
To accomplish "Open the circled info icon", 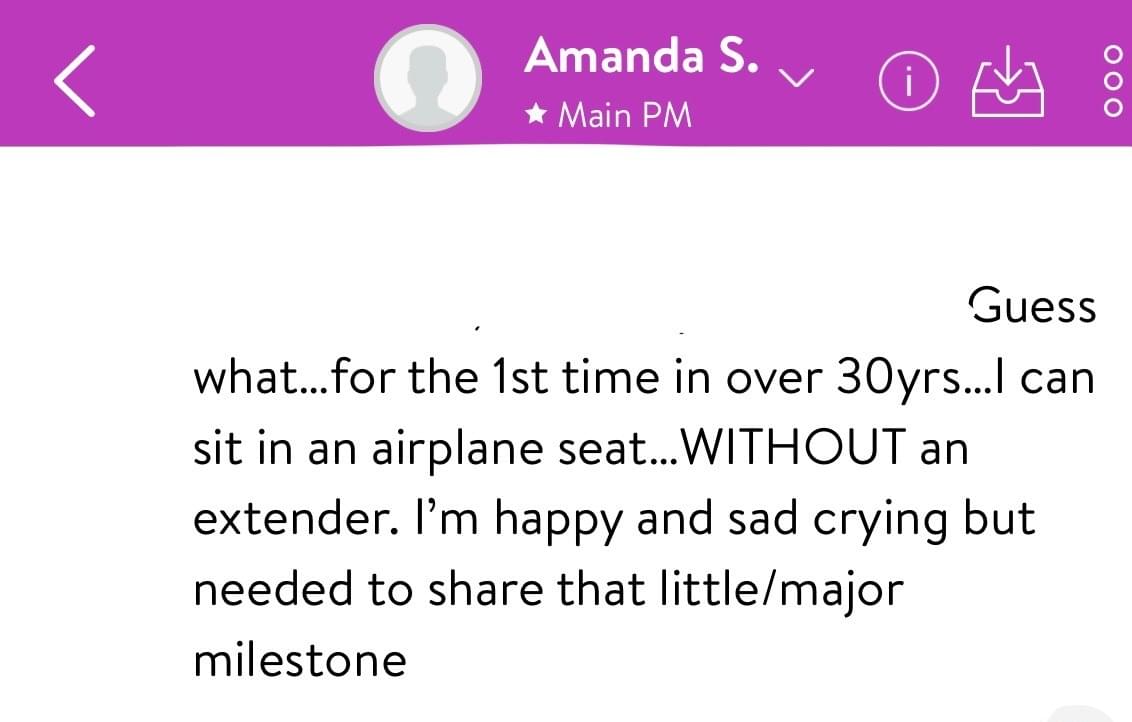I will pyautogui.click(x=909, y=81).
